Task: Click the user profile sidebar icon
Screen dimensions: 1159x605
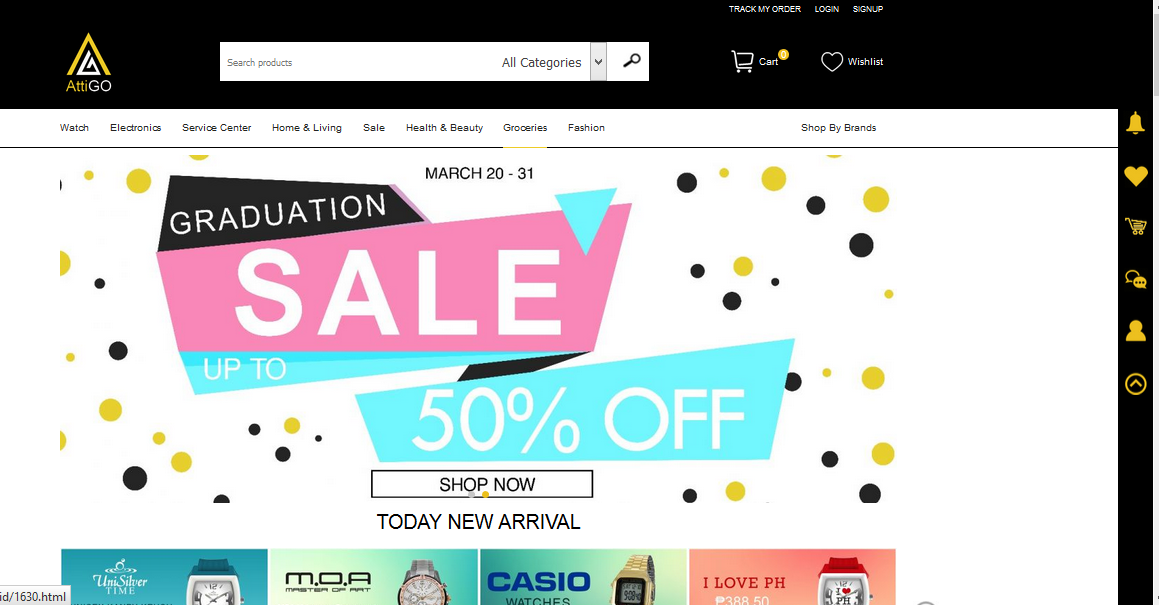Action: 1135,331
